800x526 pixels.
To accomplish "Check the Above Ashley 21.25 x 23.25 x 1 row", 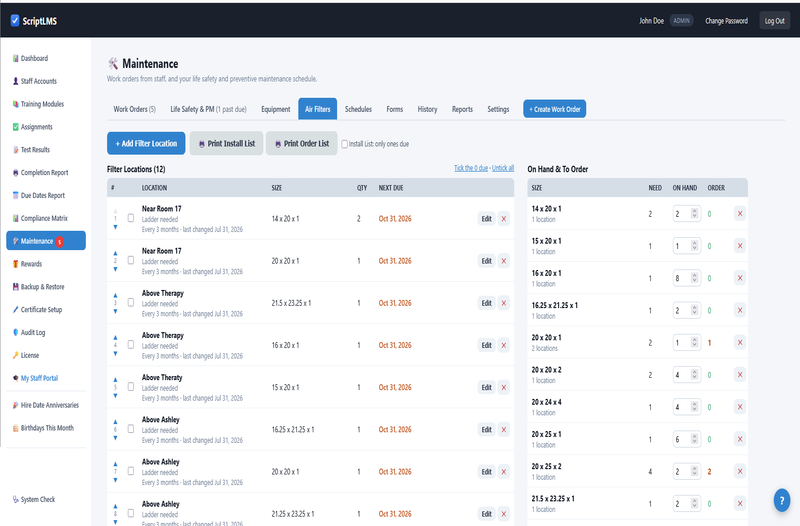I will [131, 513].
